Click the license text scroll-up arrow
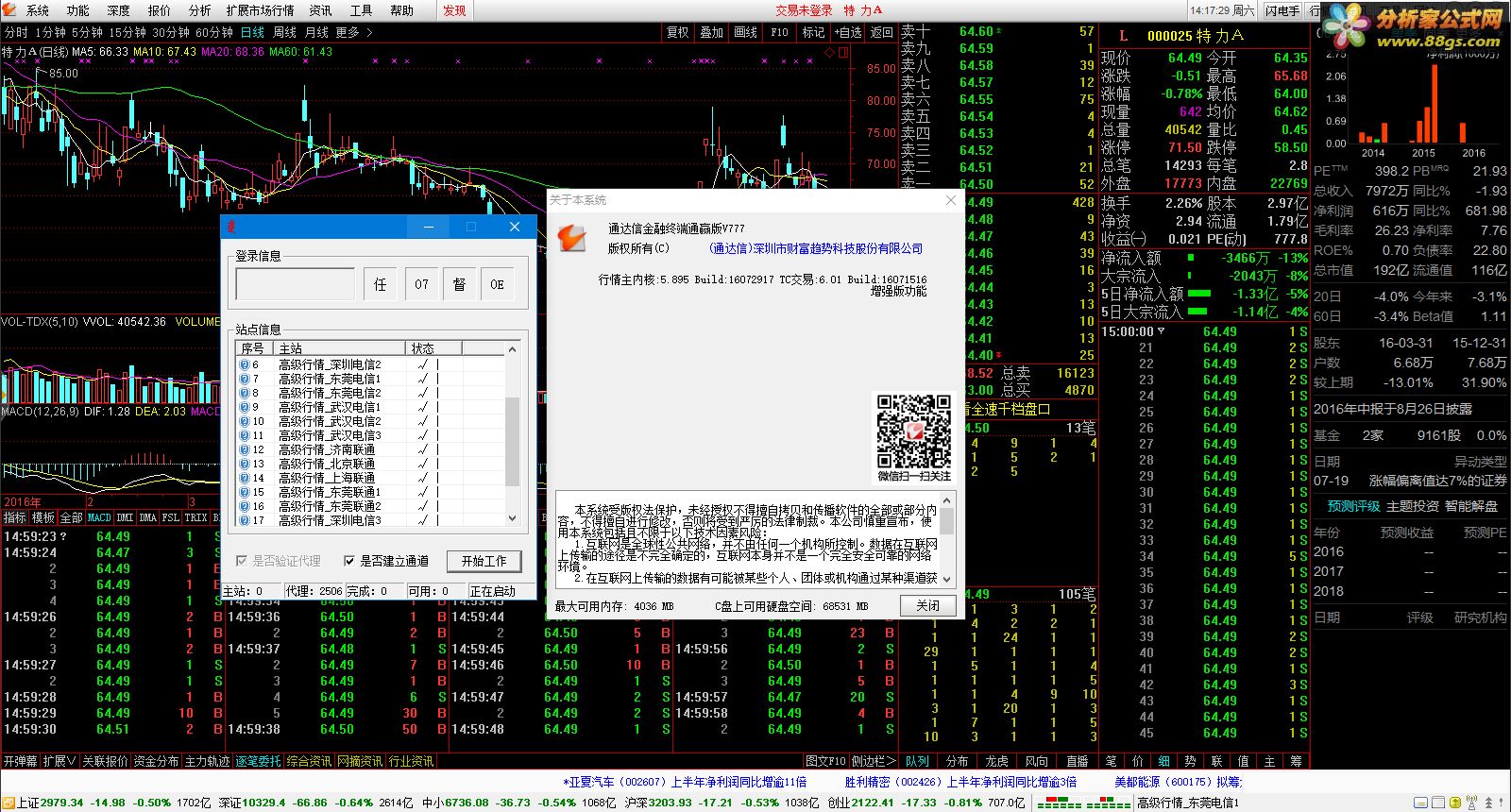This screenshot has height=812, width=1511. (947, 500)
